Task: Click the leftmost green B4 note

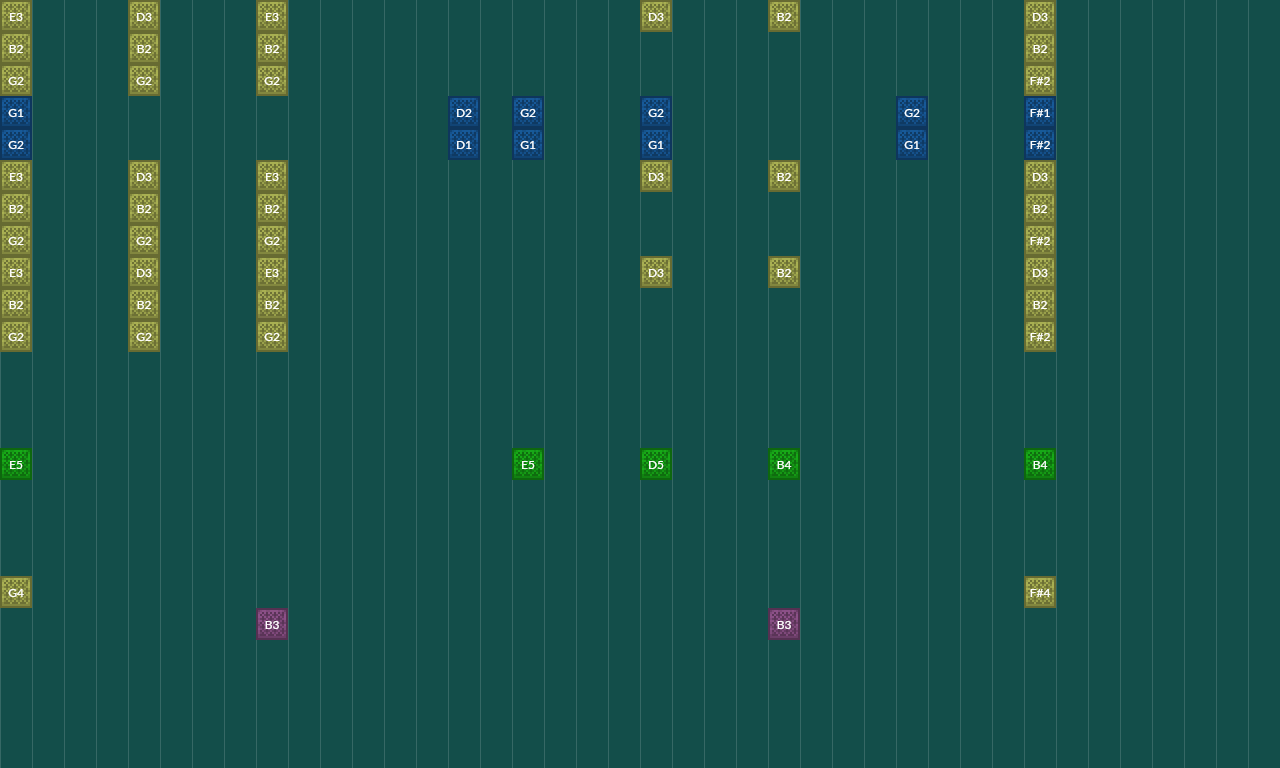Action: pyautogui.click(x=784, y=464)
